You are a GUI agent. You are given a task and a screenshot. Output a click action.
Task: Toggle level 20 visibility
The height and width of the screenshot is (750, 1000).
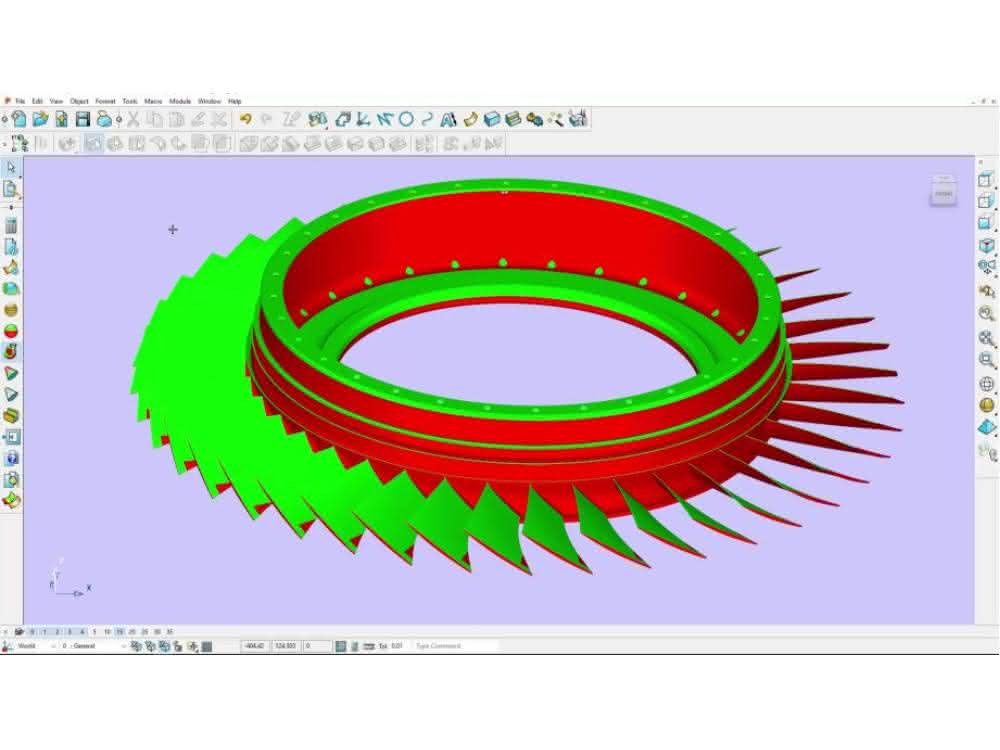coord(132,632)
